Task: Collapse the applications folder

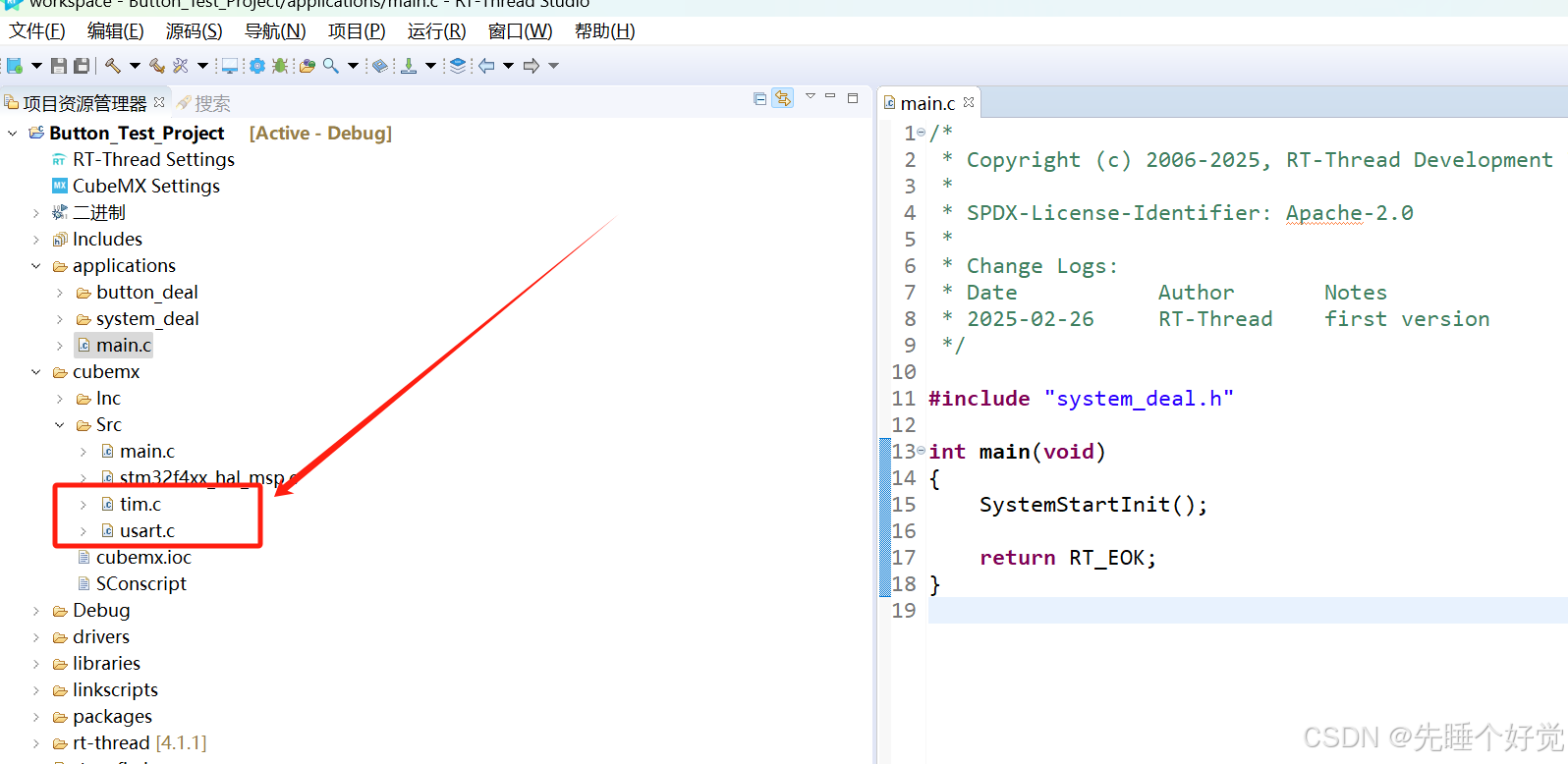Action: [36, 265]
